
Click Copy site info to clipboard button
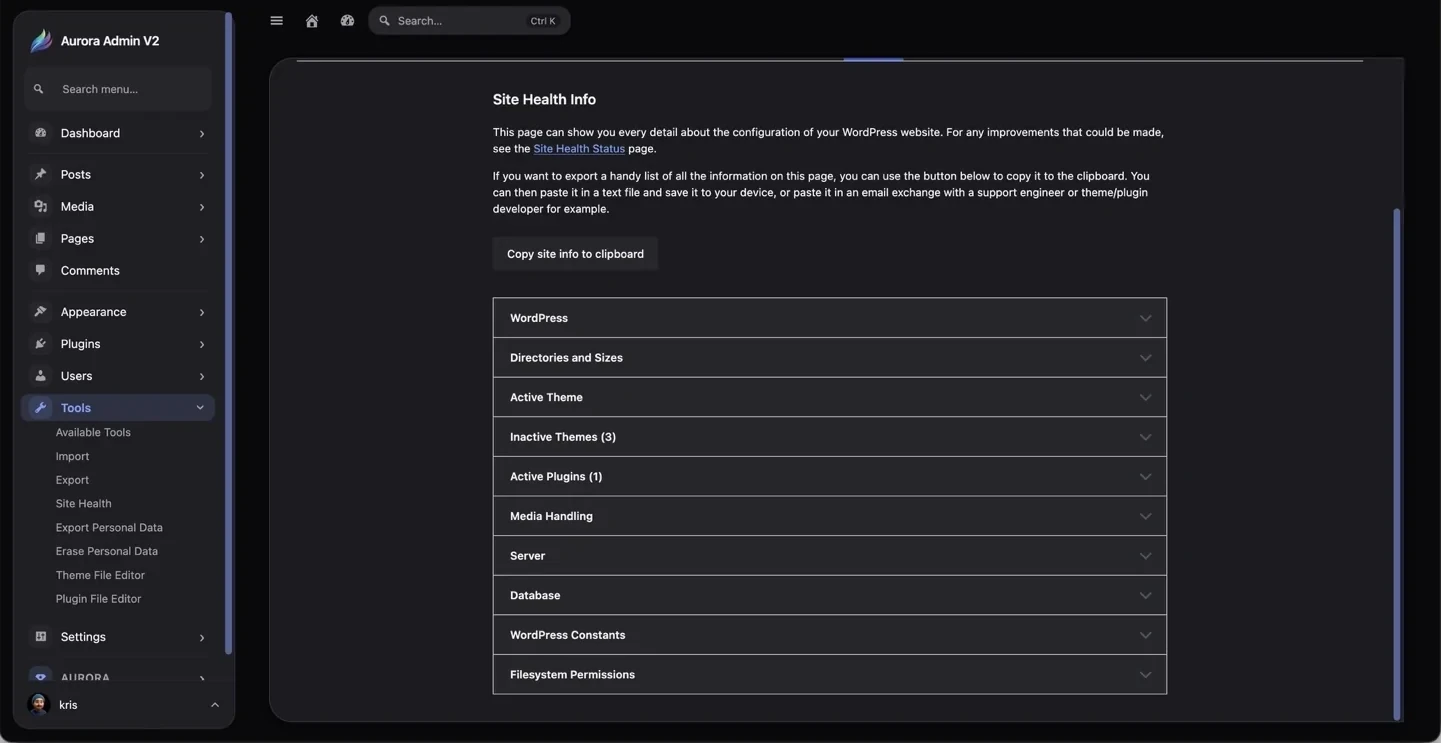(575, 254)
